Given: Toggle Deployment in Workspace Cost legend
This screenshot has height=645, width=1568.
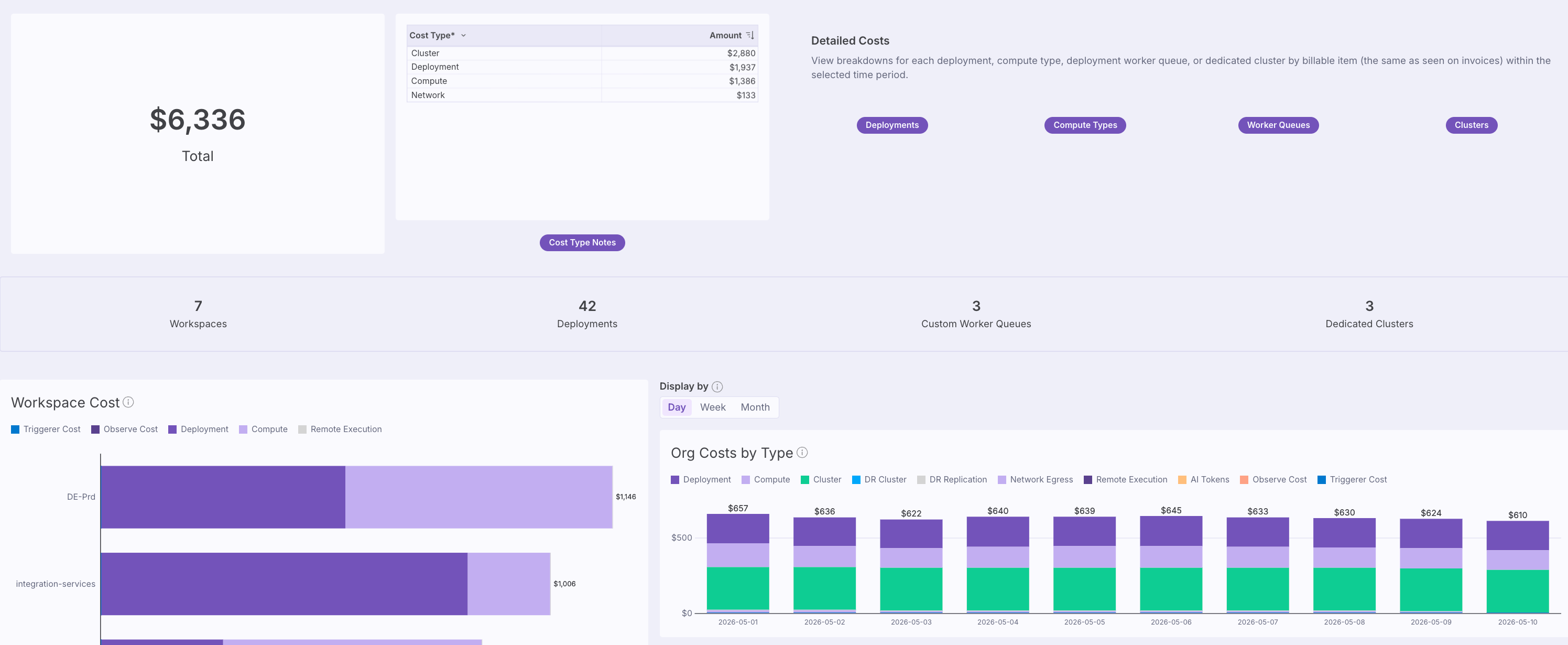Looking at the screenshot, I should [198, 429].
